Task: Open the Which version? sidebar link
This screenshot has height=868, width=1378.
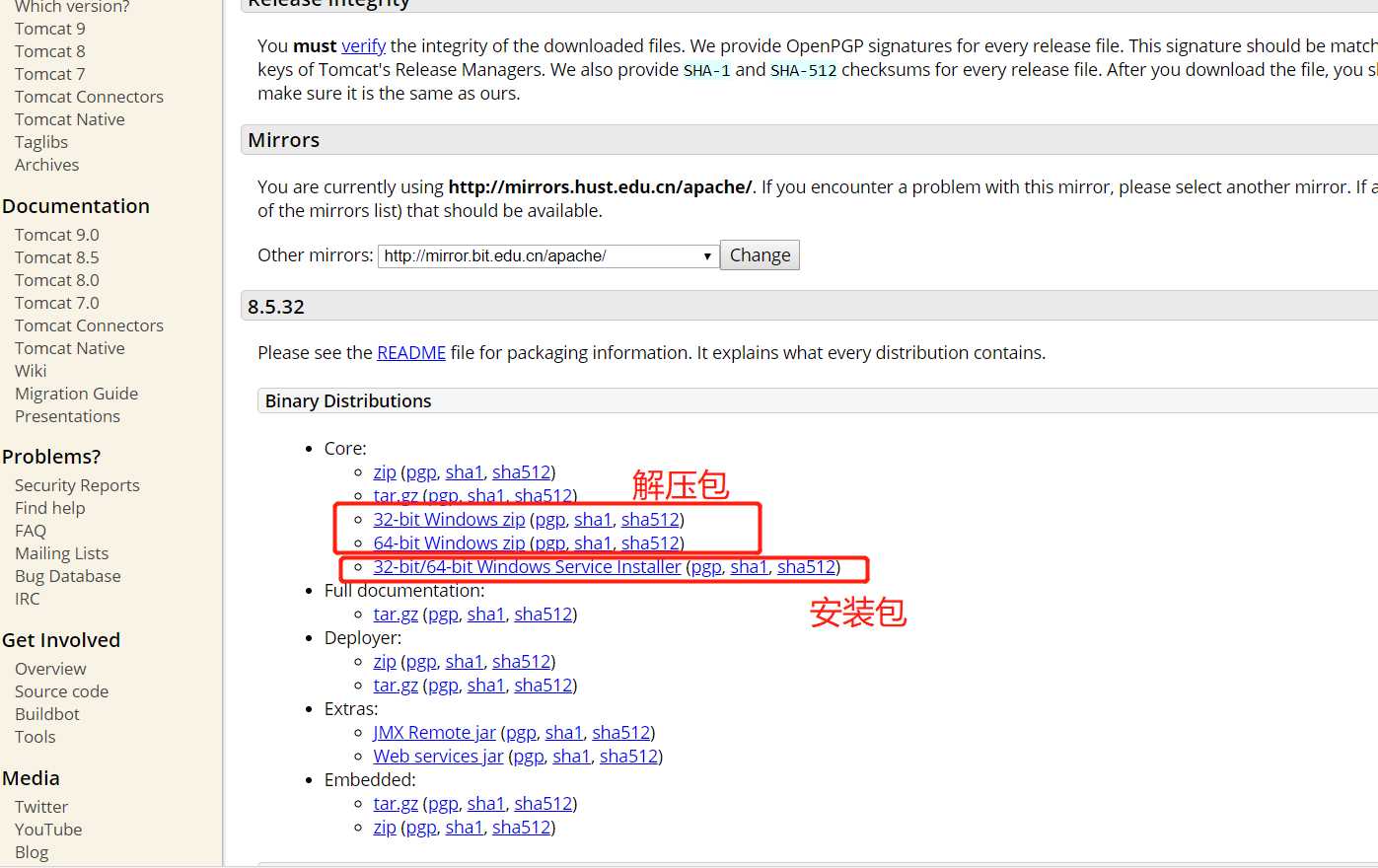Action: pyautogui.click(x=72, y=7)
